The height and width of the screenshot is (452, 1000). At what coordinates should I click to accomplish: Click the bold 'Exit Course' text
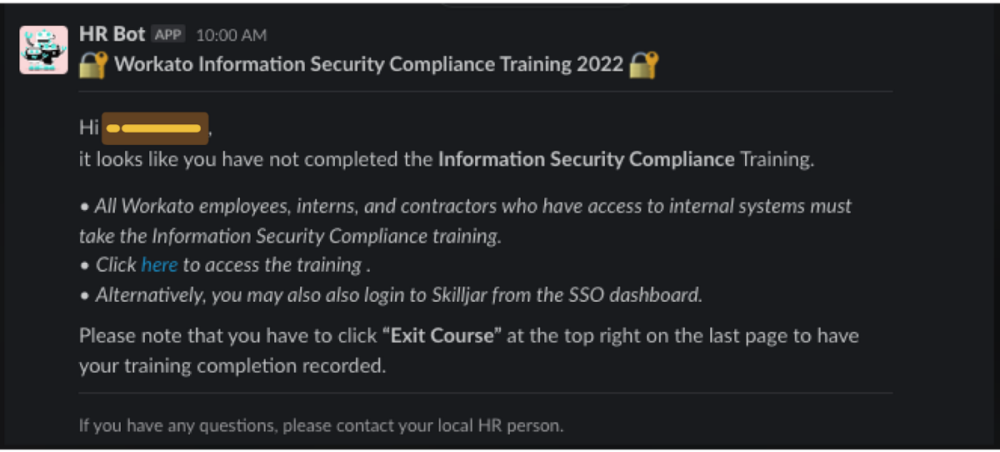tap(440, 336)
